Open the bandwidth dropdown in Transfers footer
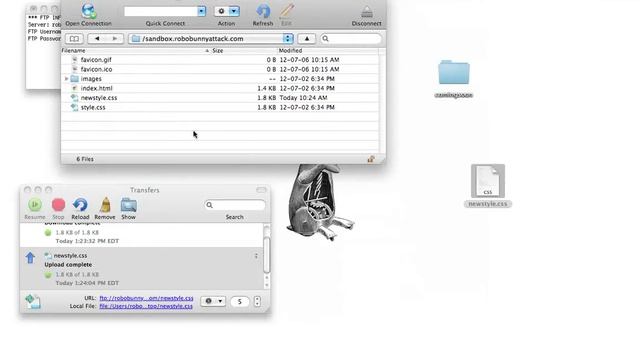Viewport: 640px width, 360px height. pos(213,301)
